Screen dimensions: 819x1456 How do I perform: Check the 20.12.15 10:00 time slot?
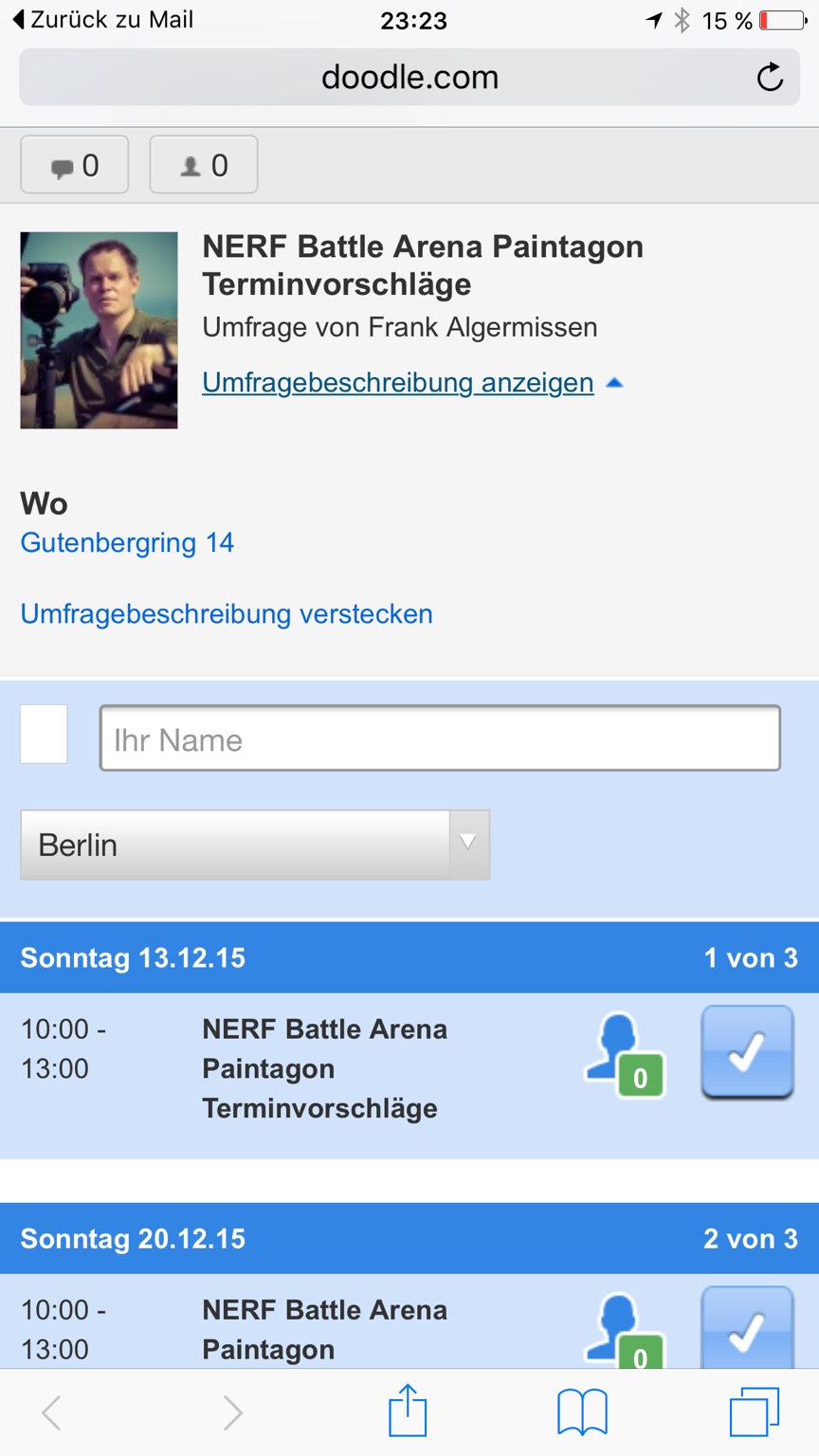pyautogui.click(x=747, y=1327)
